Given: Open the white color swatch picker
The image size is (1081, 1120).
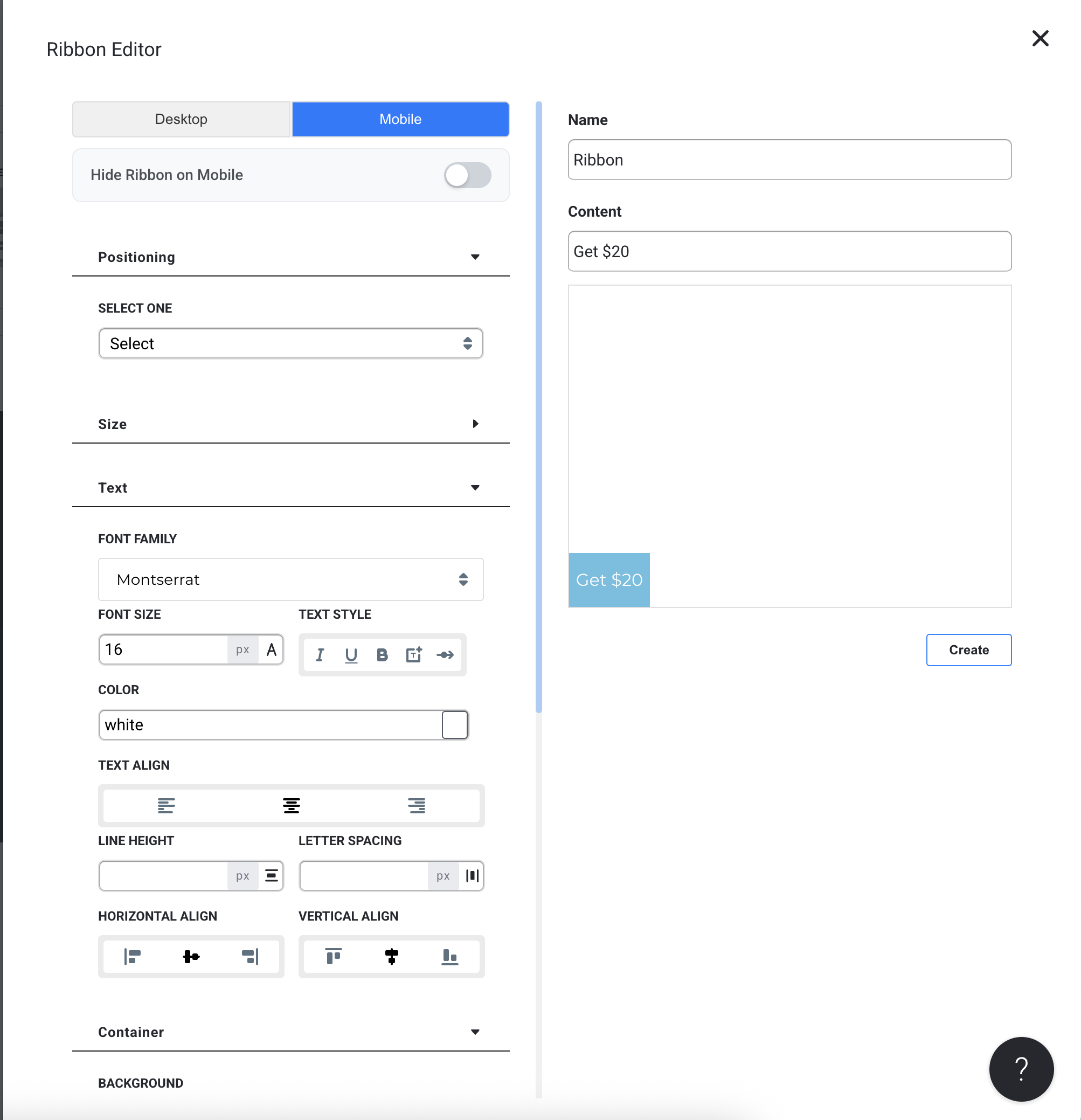Looking at the screenshot, I should 455,724.
